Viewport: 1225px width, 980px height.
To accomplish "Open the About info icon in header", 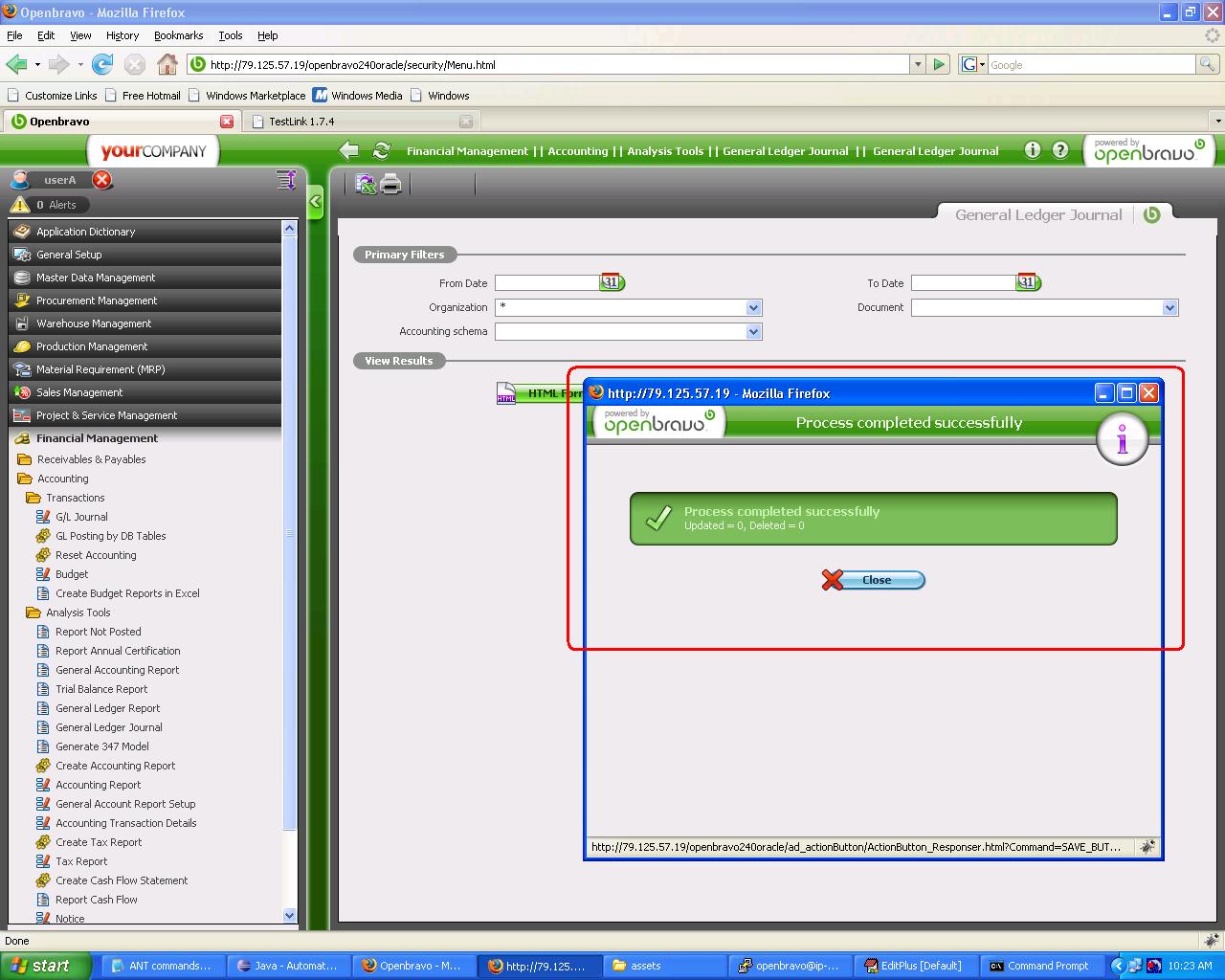I will coord(1032,150).
